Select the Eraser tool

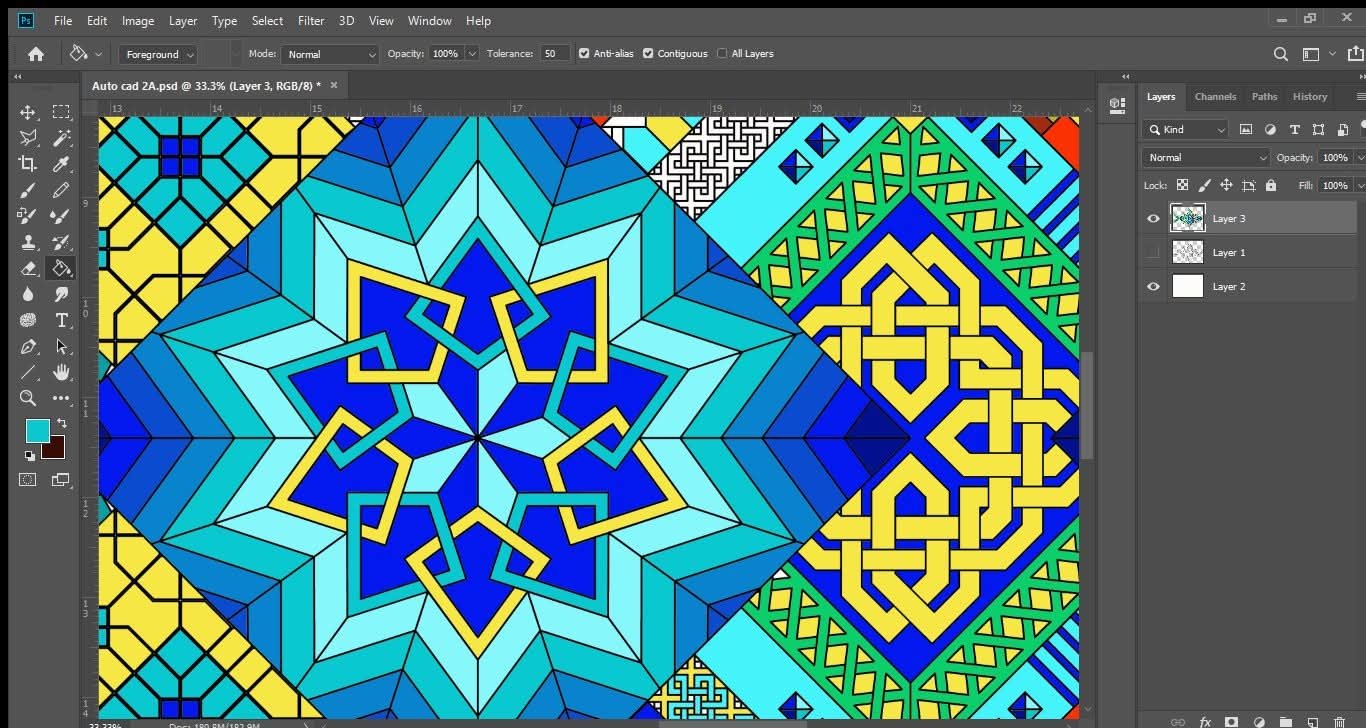point(28,268)
